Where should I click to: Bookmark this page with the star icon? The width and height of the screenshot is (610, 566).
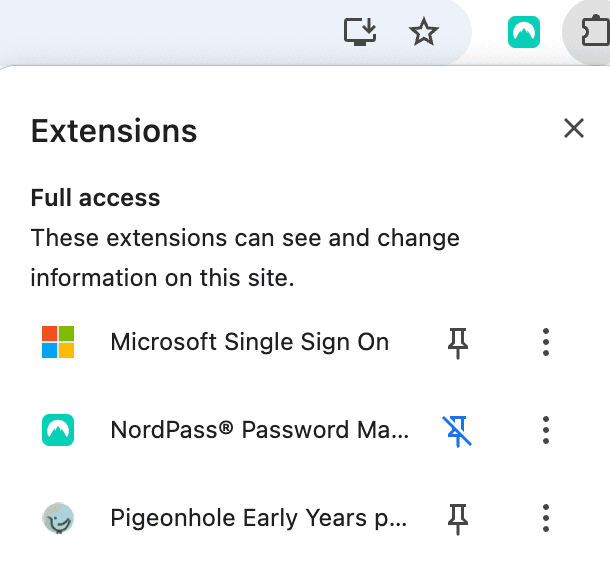point(425,32)
